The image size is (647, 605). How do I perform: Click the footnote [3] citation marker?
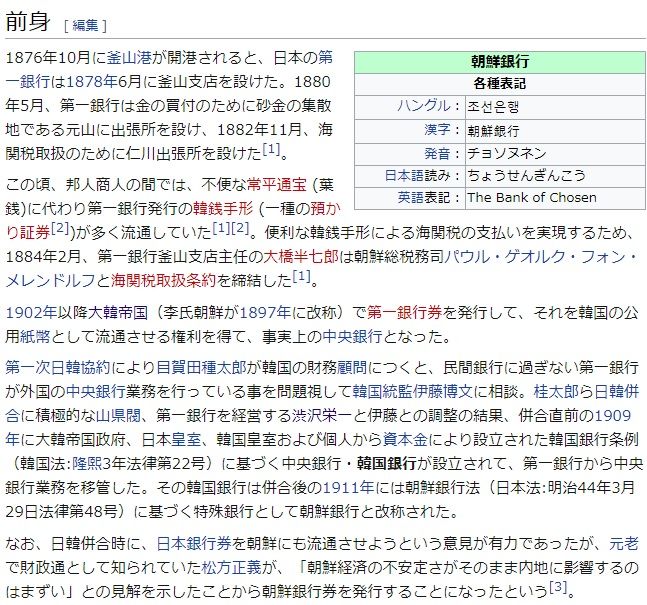click(558, 586)
